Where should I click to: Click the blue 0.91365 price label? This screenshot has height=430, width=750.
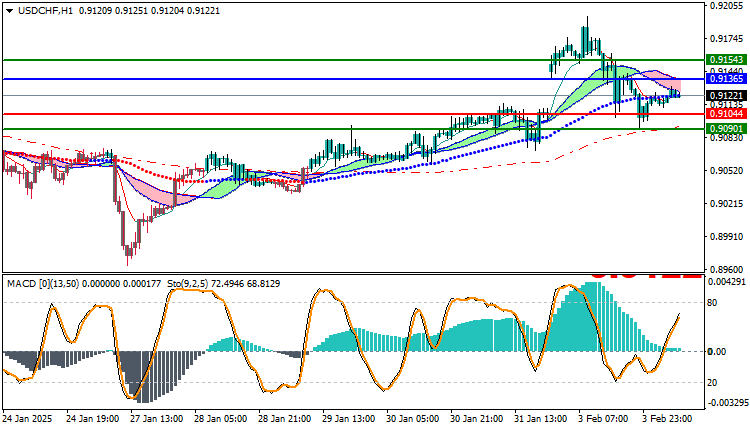point(727,78)
